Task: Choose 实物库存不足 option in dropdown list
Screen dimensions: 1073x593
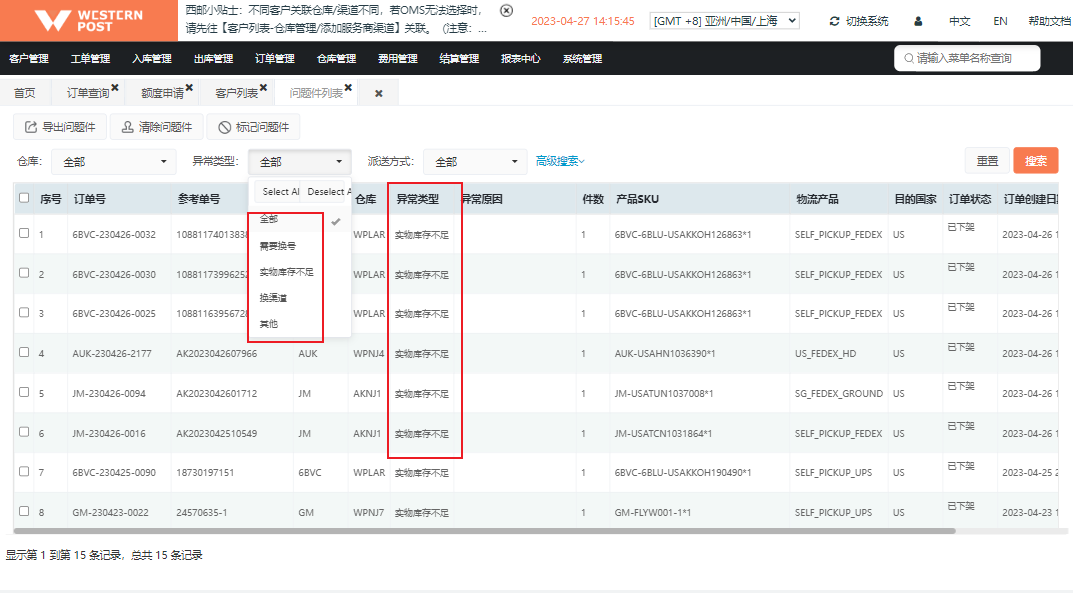Action: (286, 272)
